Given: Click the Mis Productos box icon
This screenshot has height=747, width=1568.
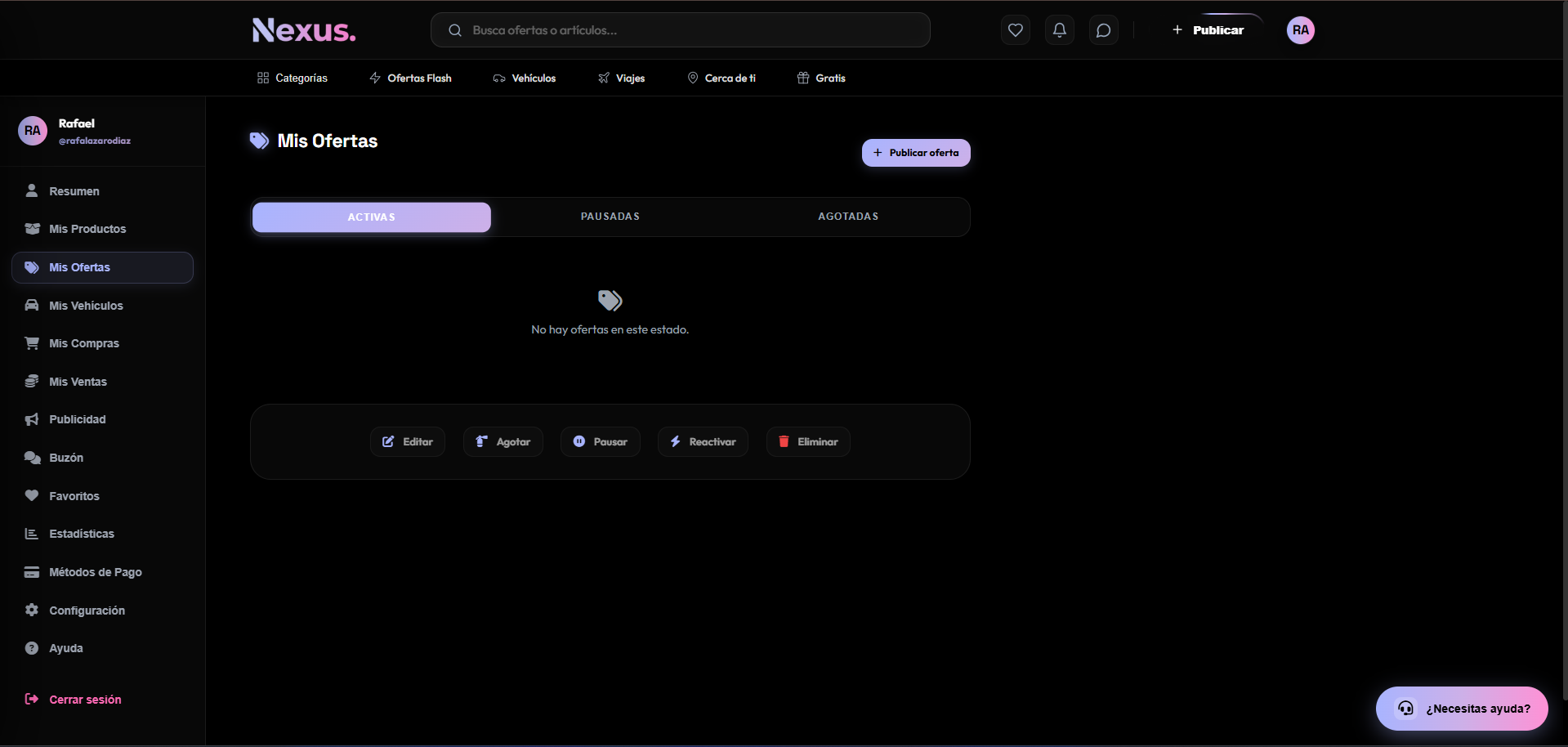Looking at the screenshot, I should tap(32, 229).
